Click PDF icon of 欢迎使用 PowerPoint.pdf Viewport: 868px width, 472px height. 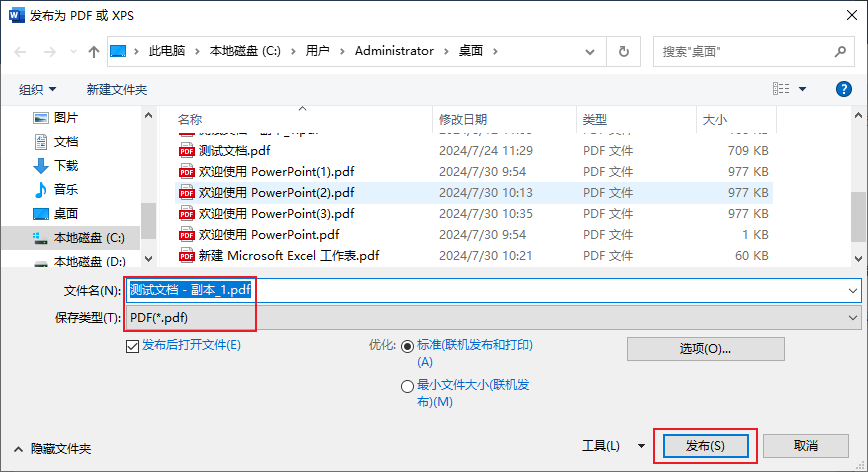click(x=187, y=235)
